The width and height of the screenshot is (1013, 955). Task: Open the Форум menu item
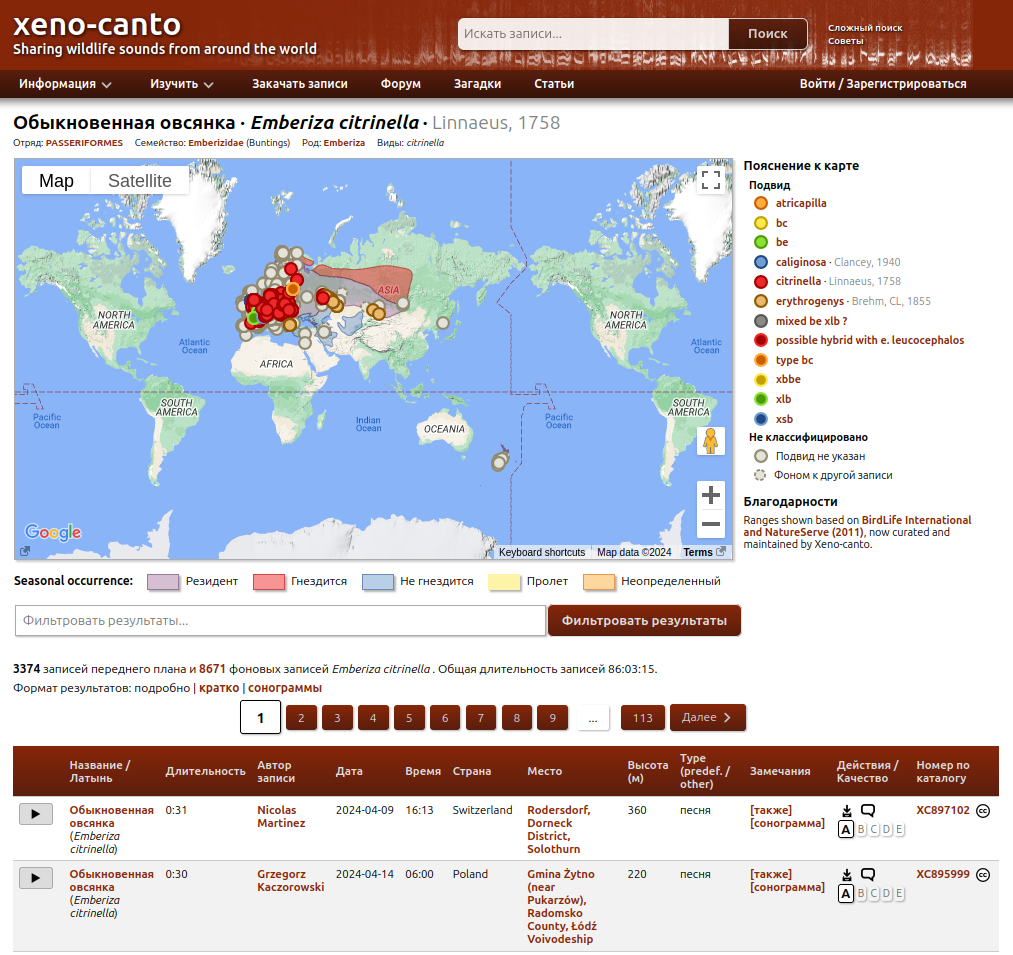point(401,84)
